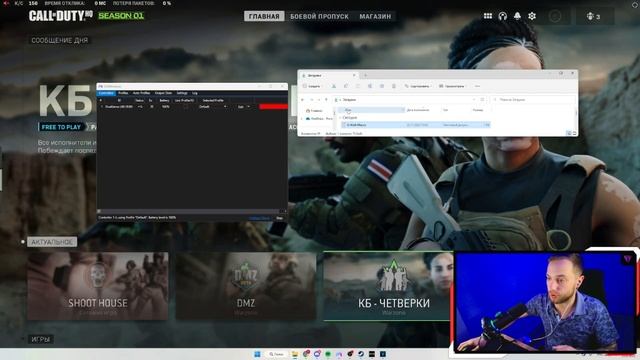The width and height of the screenshot is (640, 360).
Task: Open OneDrive in Explorer sidebar
Action: [319, 118]
